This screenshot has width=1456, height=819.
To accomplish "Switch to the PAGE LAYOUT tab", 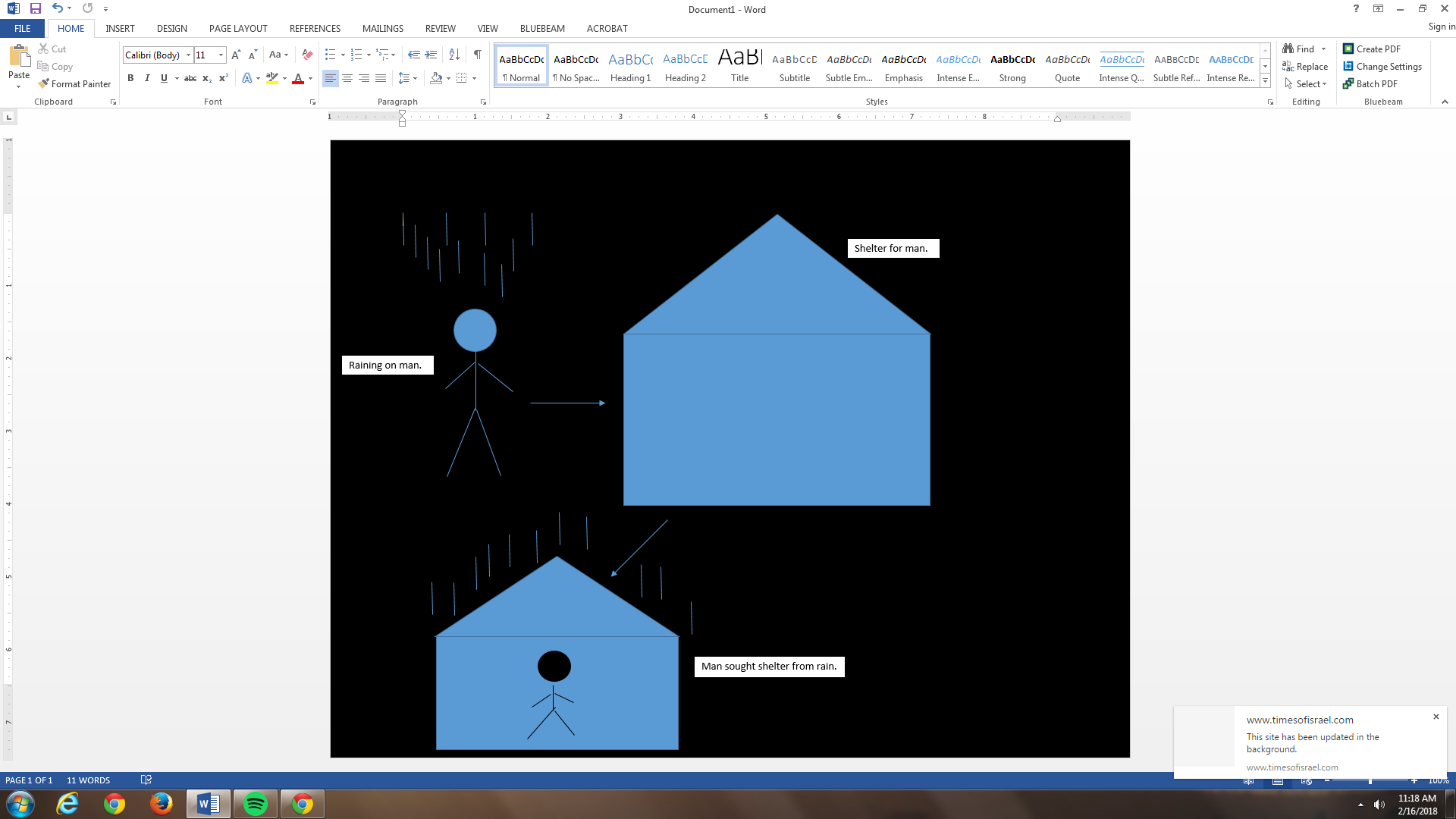I will (x=238, y=28).
